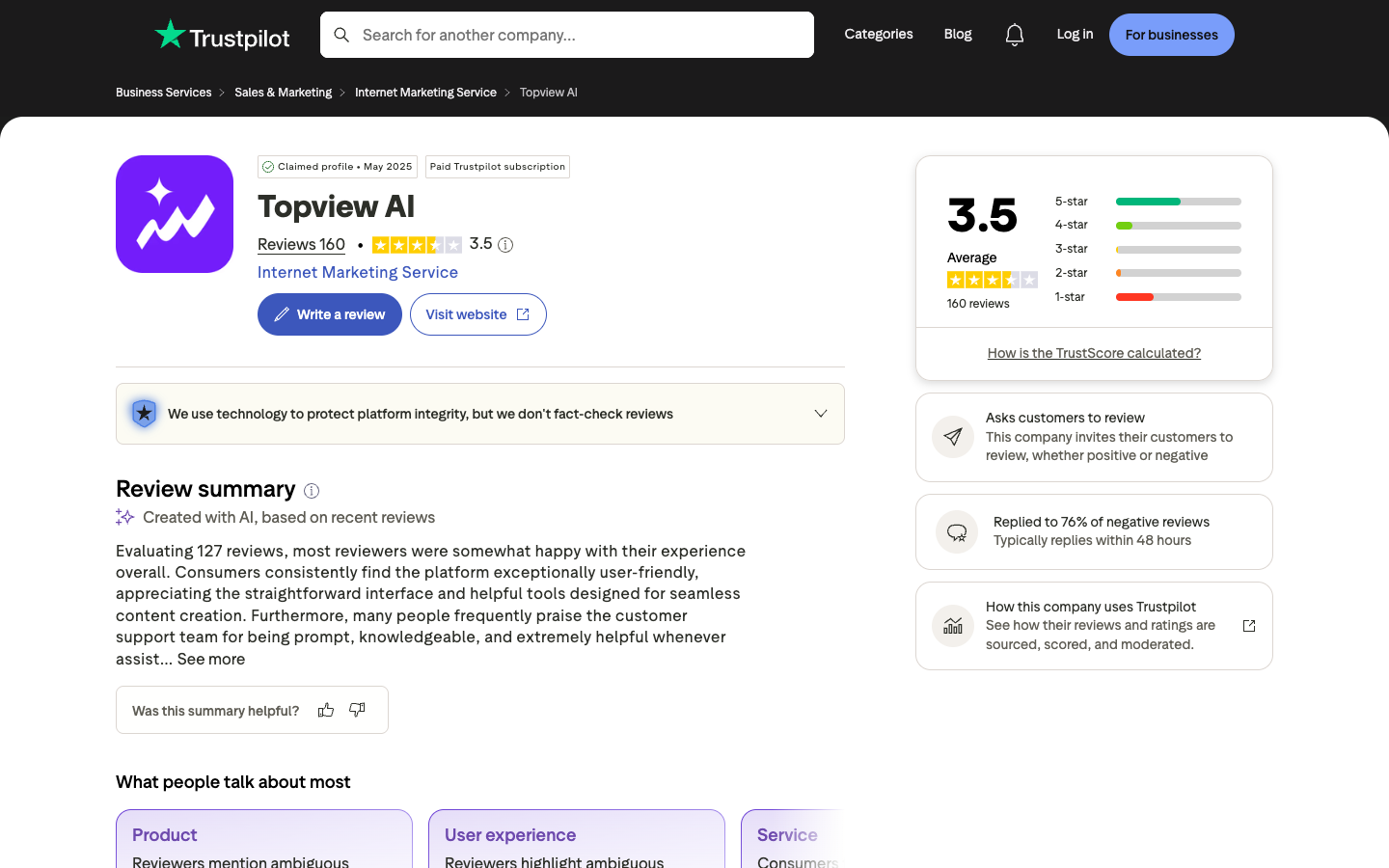Click the Asks customers to review card
Image resolution: width=1389 pixels, height=868 pixels.
click(x=1094, y=437)
